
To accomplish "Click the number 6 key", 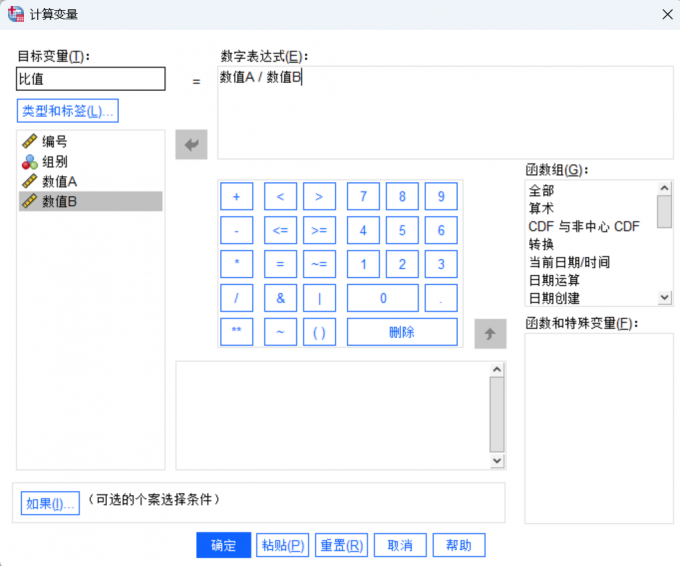I will (x=441, y=230).
